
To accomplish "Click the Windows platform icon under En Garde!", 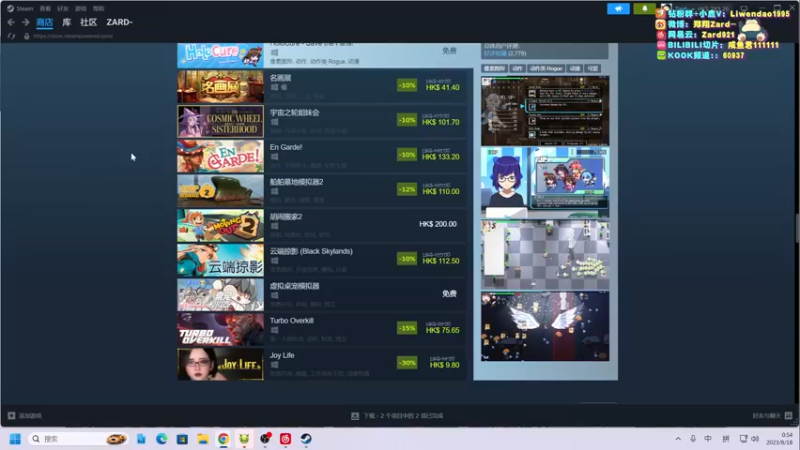I will (274, 157).
